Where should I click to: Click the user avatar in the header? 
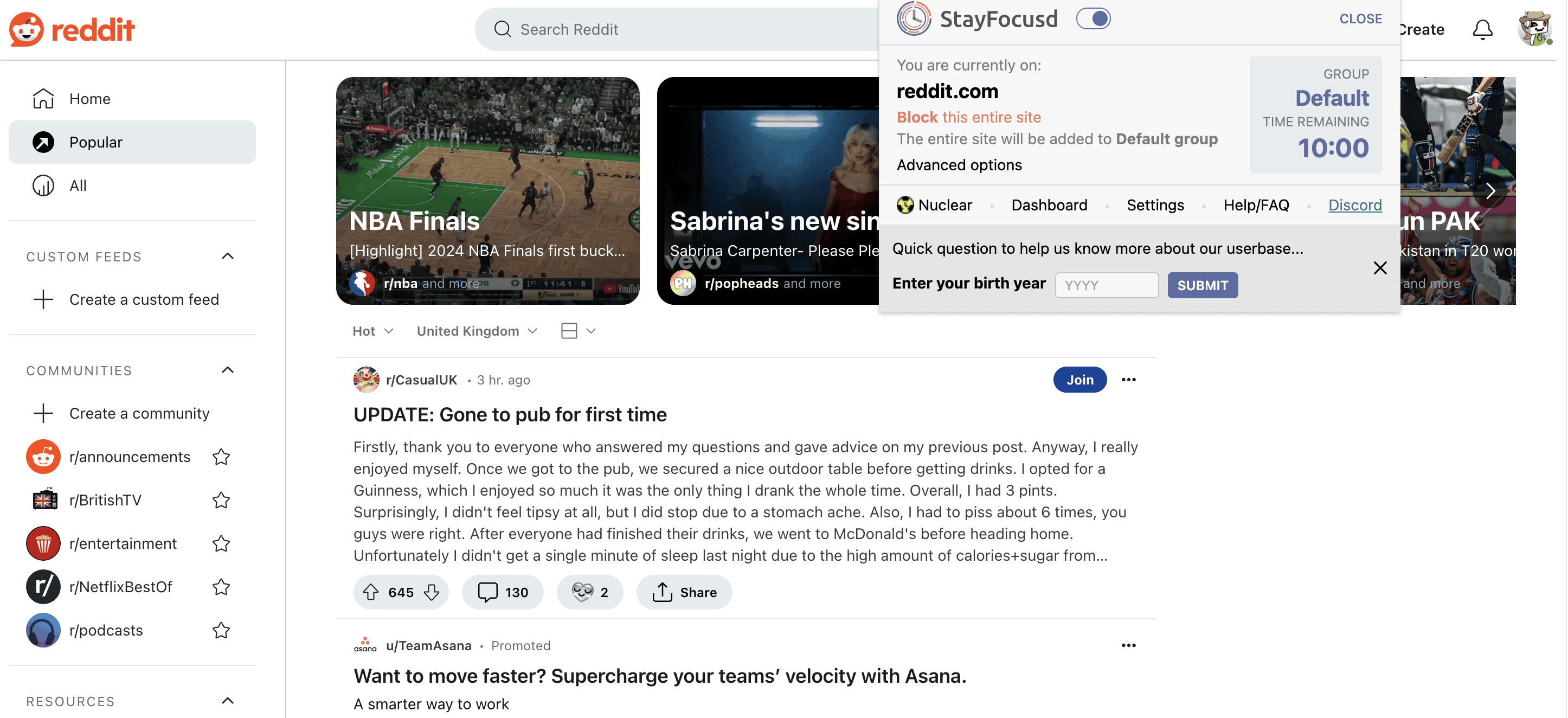[1534, 29]
